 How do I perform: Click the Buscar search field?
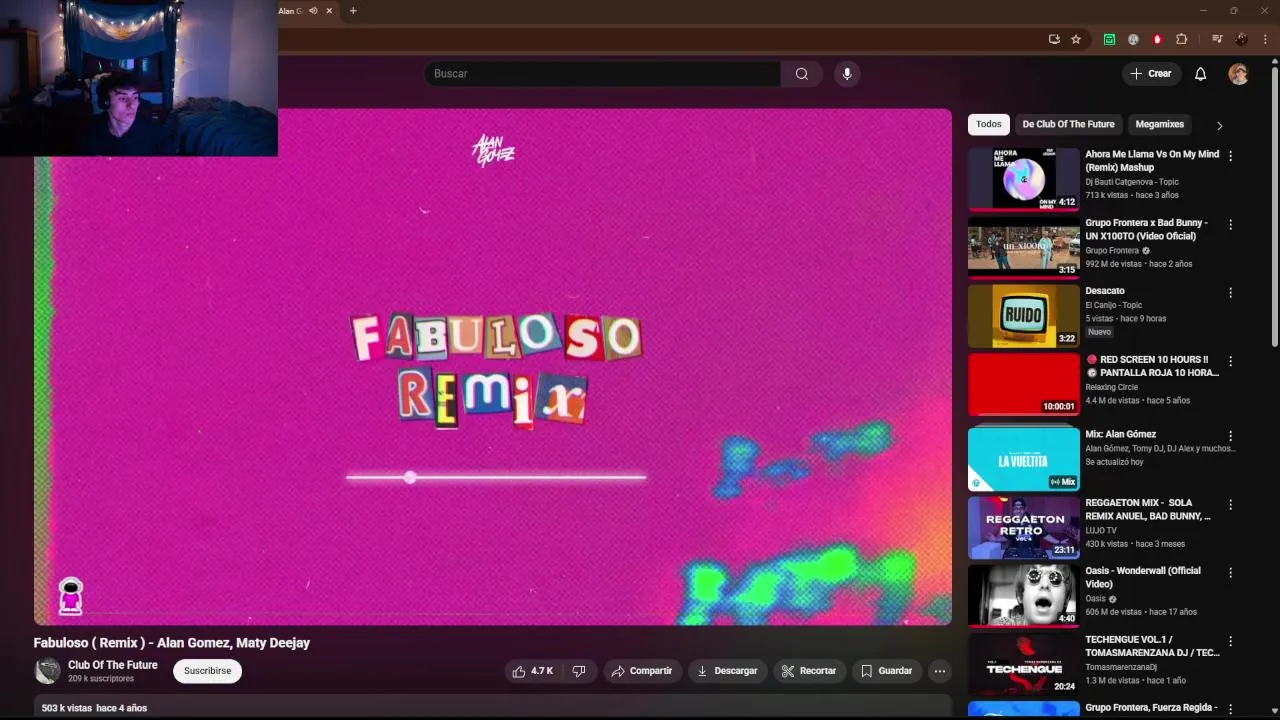603,74
